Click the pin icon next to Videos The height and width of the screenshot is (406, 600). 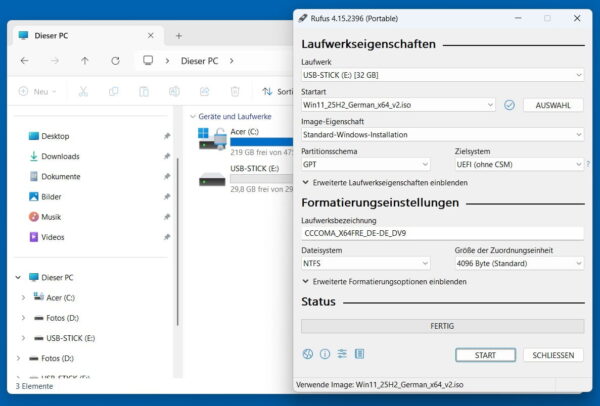point(167,237)
